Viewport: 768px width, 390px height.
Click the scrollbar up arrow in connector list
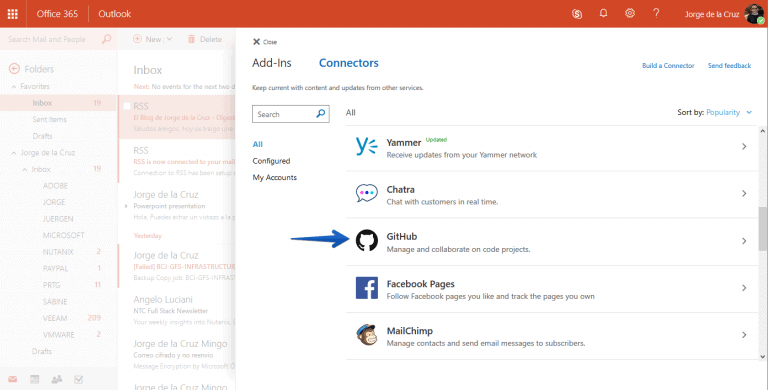(x=762, y=131)
